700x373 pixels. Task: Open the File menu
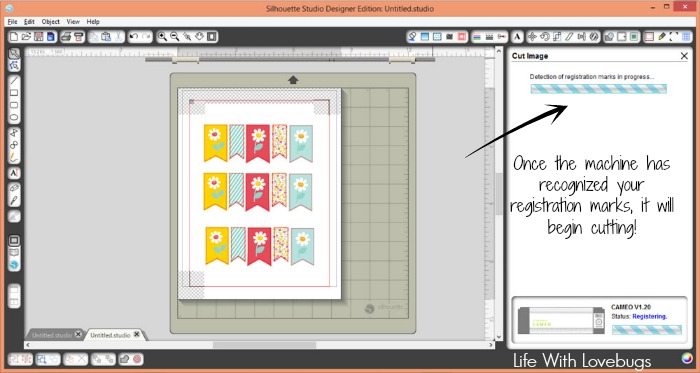click(x=12, y=21)
